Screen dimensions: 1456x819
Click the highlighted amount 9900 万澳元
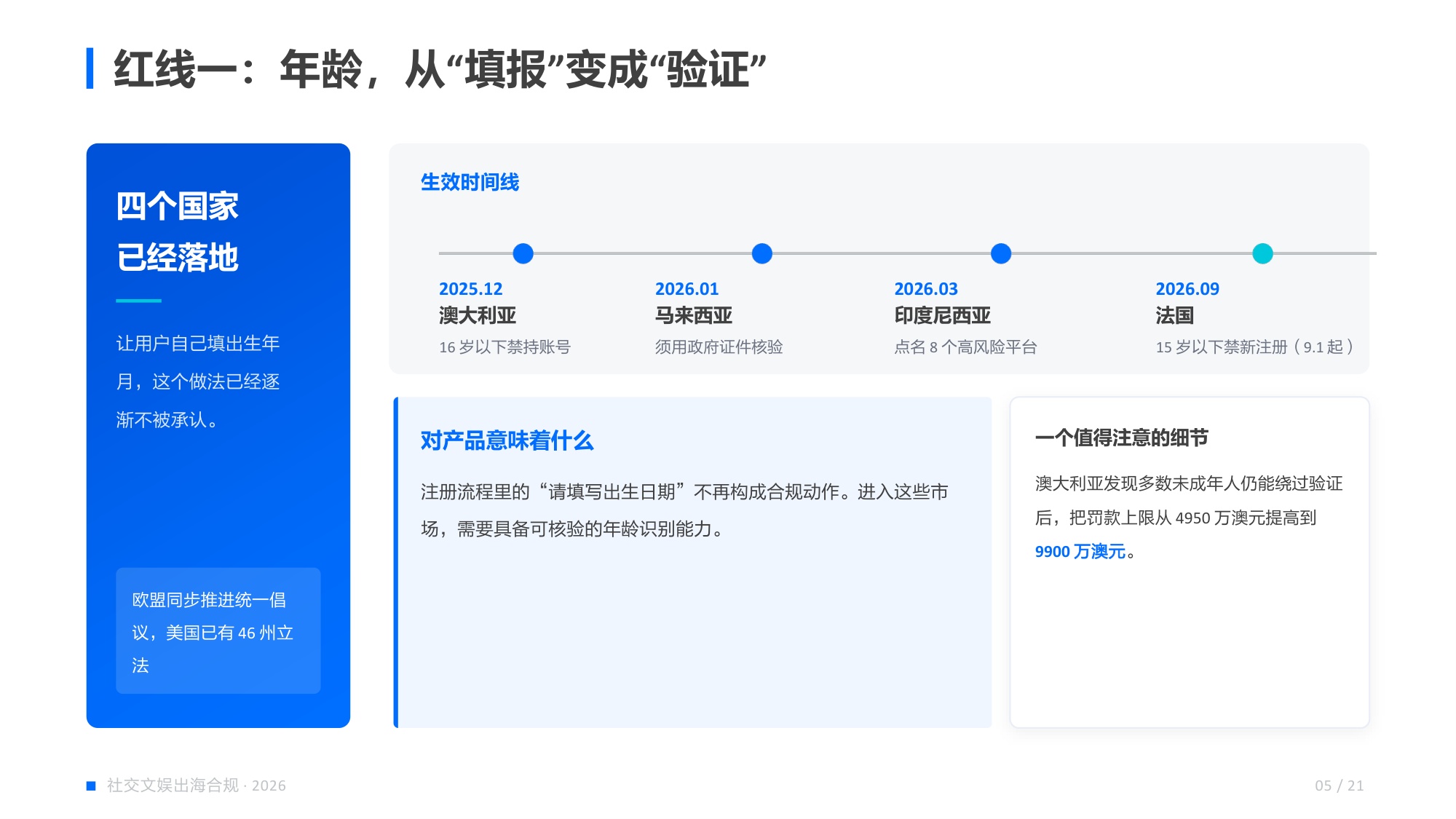coord(1080,552)
